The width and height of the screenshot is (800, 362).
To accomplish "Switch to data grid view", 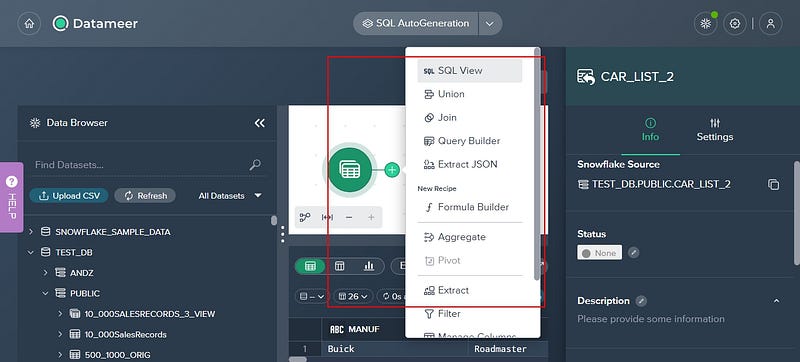I will tap(310, 266).
